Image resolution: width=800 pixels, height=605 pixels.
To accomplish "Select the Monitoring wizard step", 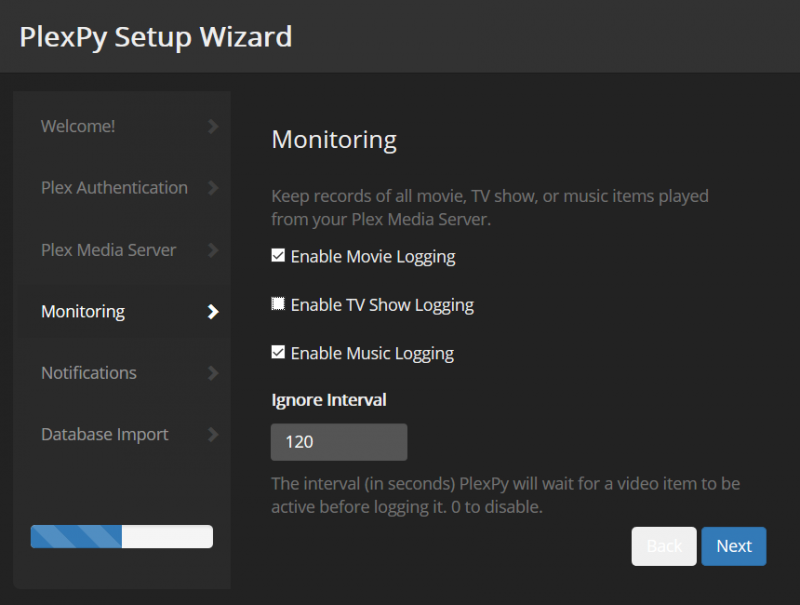I will [83, 312].
